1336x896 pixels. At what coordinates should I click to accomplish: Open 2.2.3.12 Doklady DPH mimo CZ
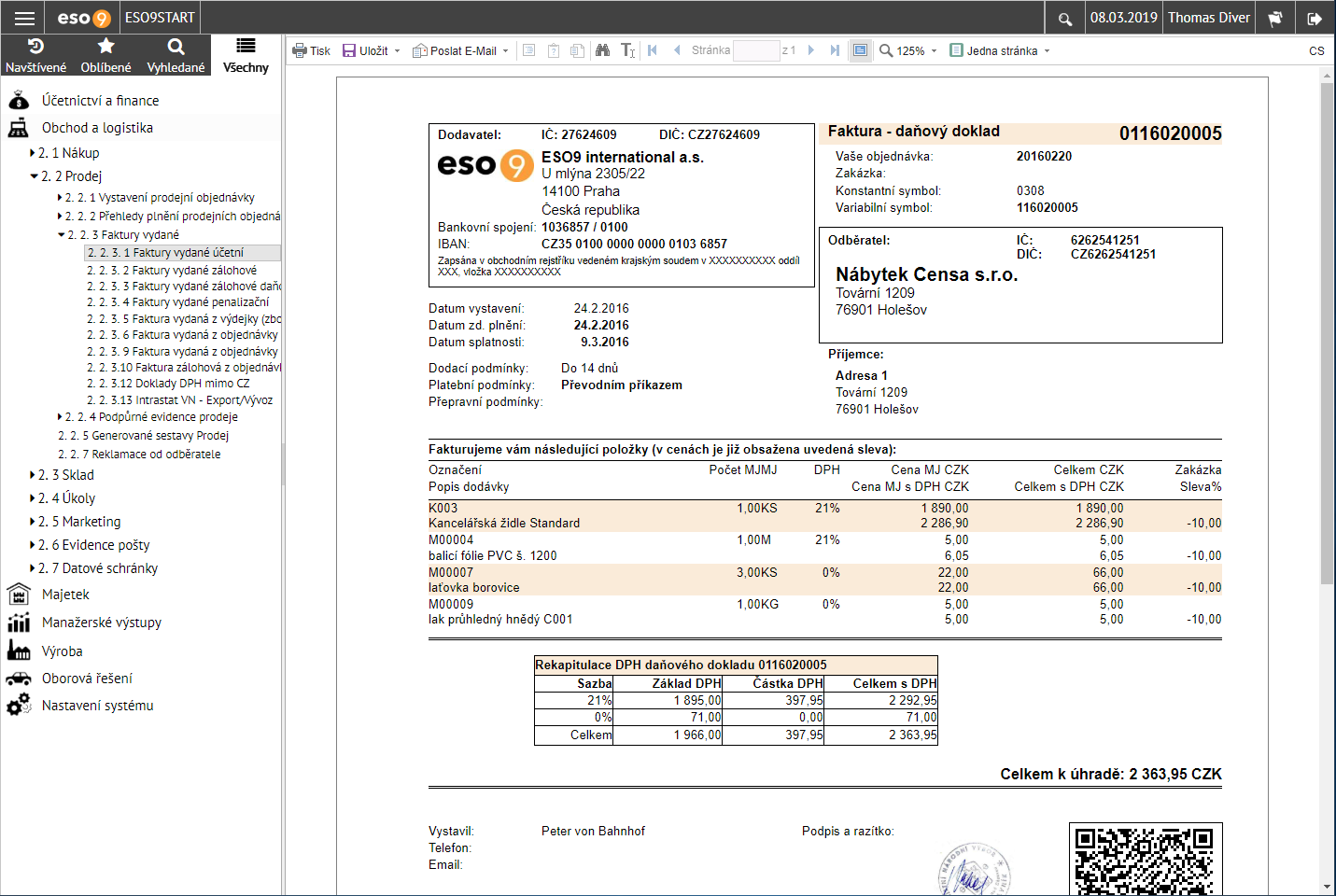point(168,384)
